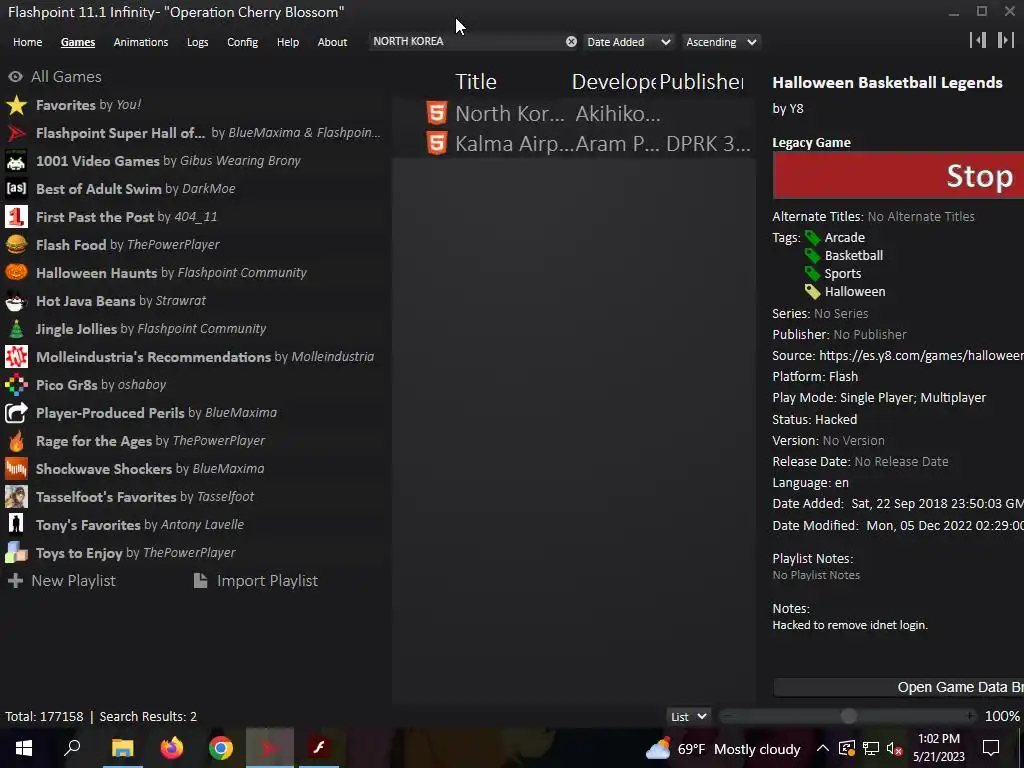The width and height of the screenshot is (1024, 768).
Task: Open the Home tab
Action: 27,42
